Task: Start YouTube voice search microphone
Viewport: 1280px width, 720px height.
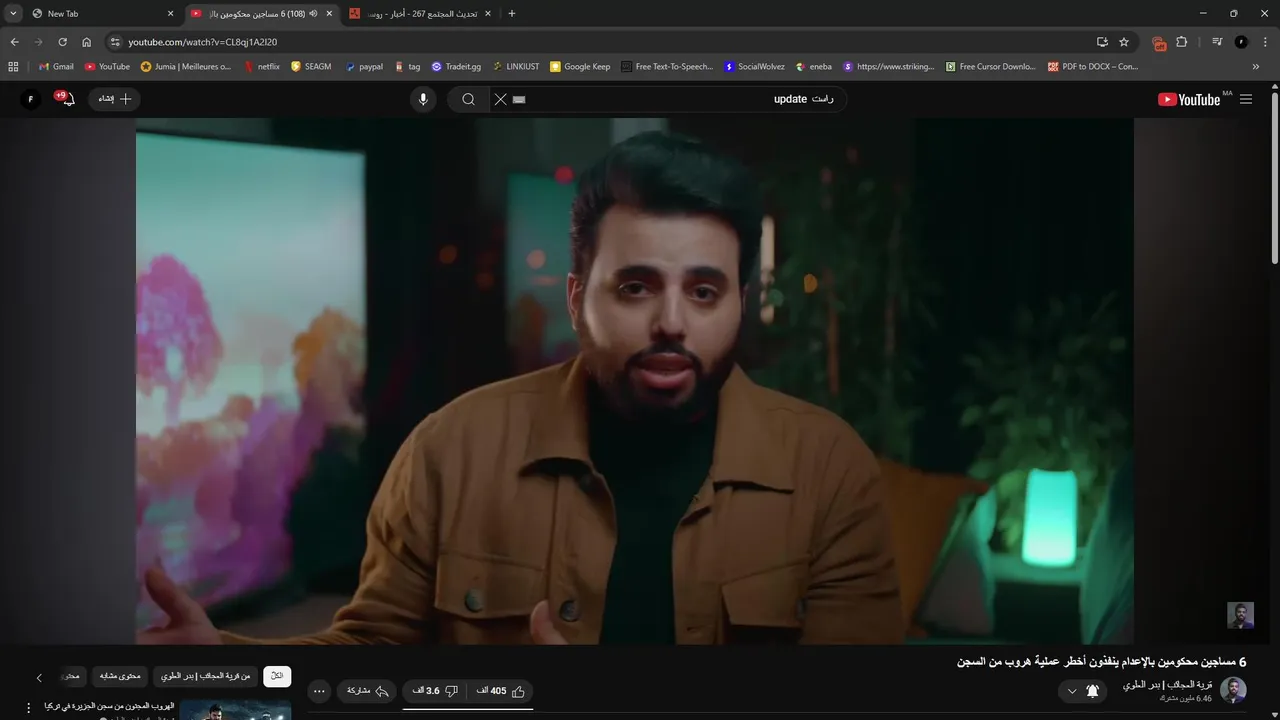Action: 423,99
